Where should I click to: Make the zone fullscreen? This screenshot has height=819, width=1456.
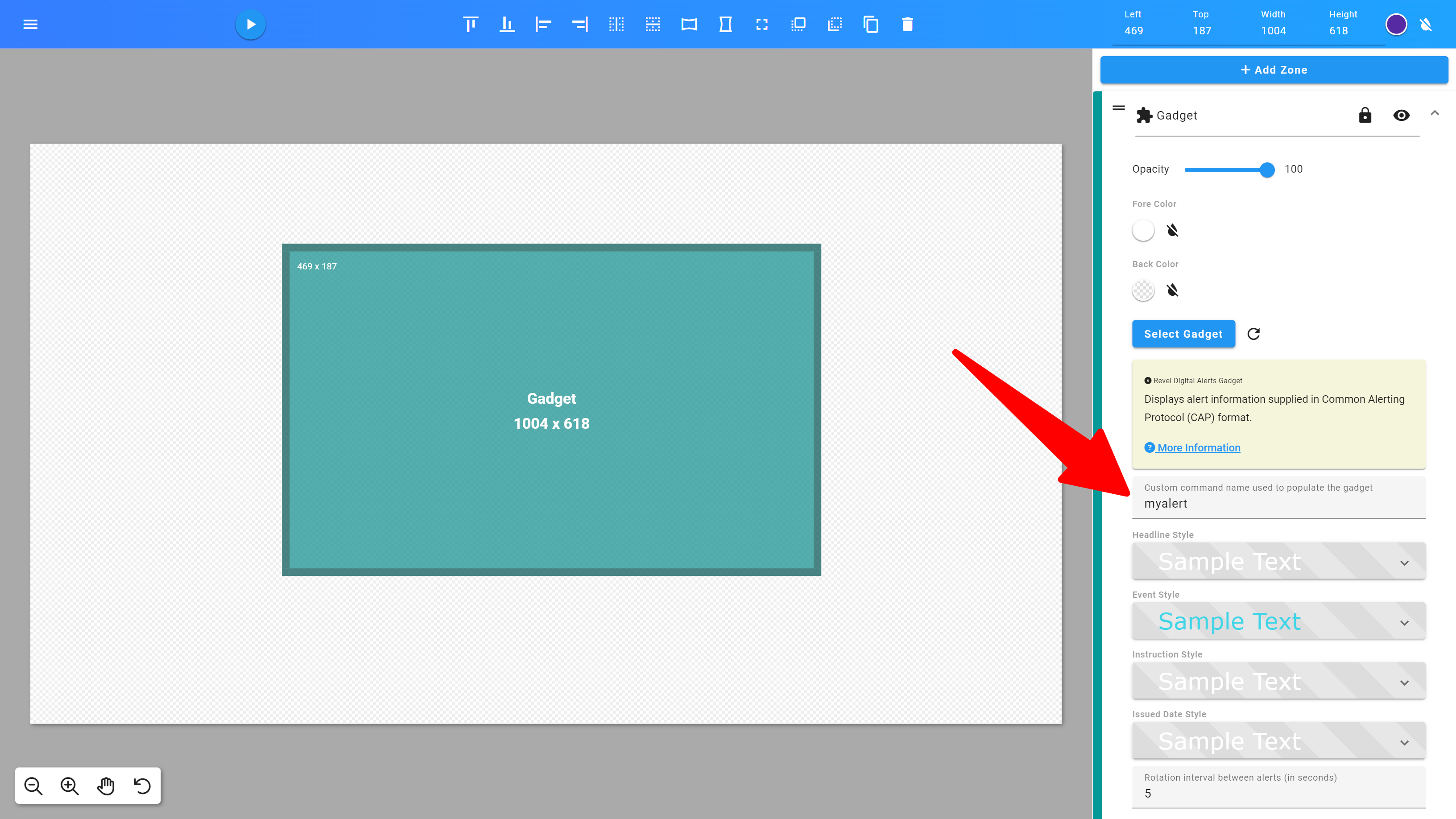pos(762,24)
